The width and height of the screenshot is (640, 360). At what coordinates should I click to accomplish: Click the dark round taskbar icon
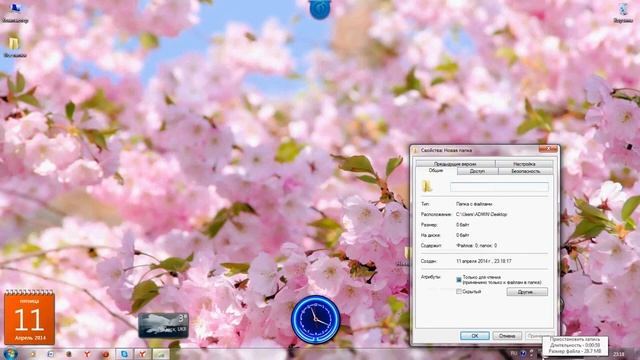click(x=69, y=354)
